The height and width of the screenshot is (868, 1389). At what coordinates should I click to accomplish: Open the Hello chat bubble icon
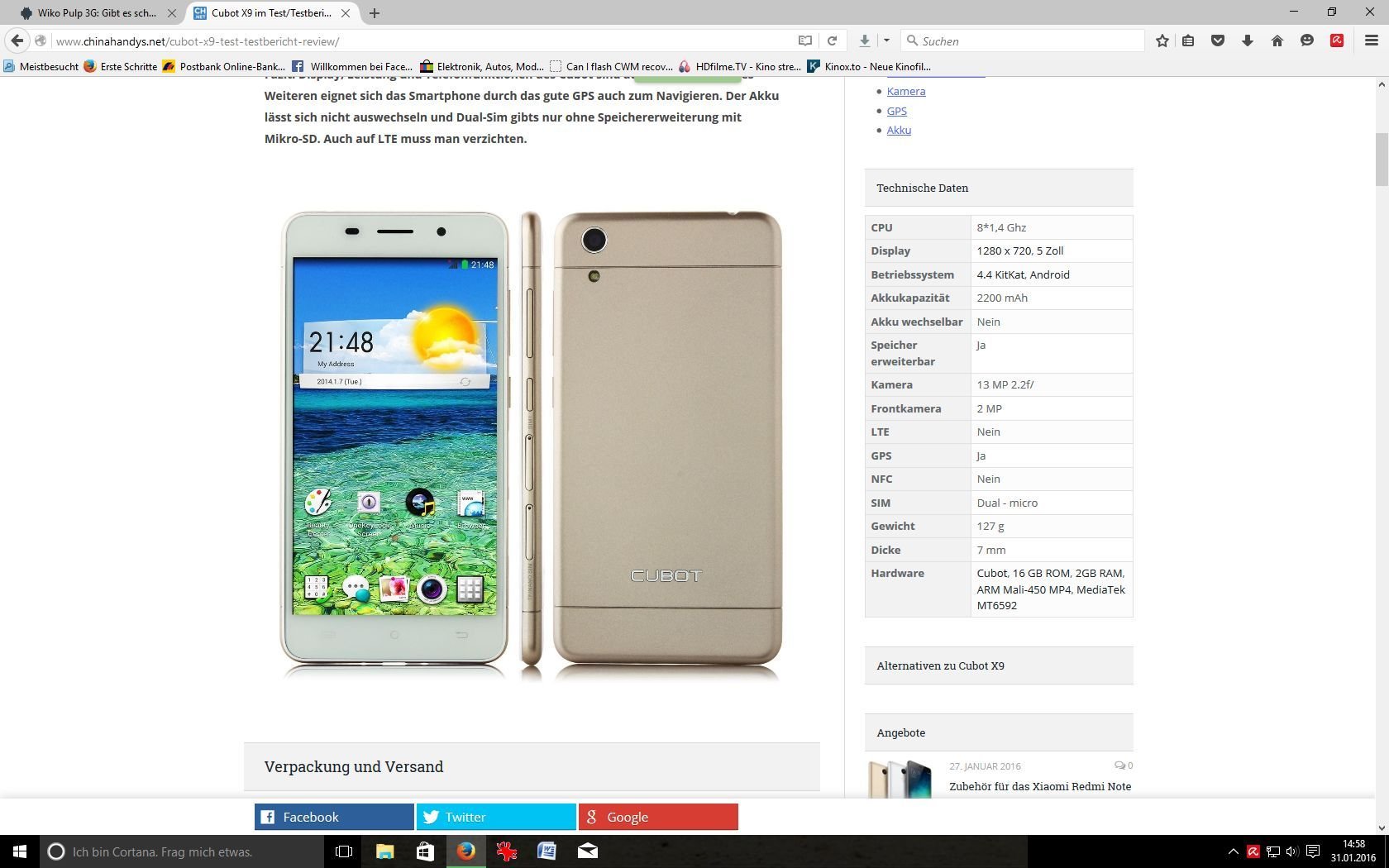coord(1307,41)
